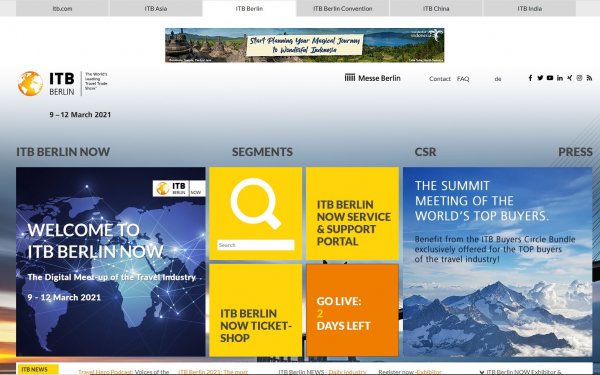Open the Welcome to ITB Berlin NOW banner
This screenshot has width=600, height=375.
111,262
